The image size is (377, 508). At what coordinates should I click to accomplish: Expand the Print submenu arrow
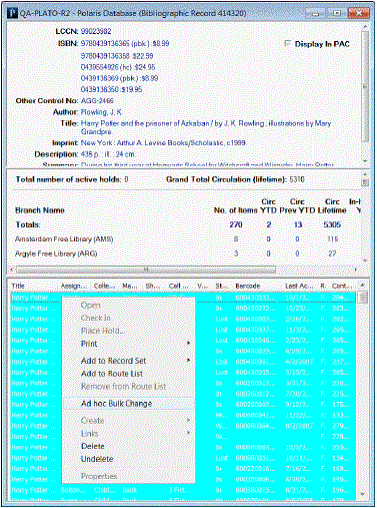coord(189,343)
